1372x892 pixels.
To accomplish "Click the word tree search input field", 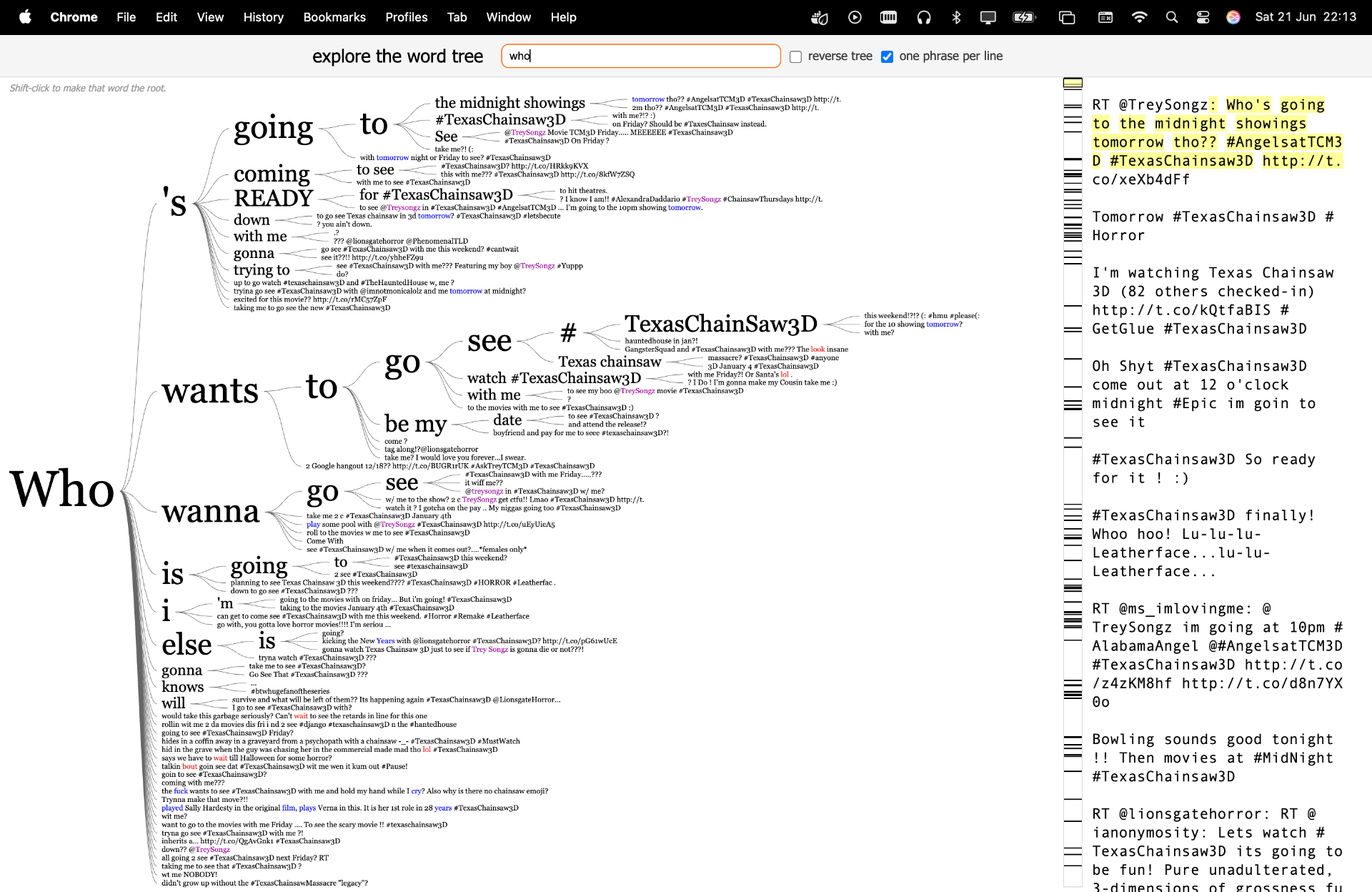I will (x=641, y=56).
